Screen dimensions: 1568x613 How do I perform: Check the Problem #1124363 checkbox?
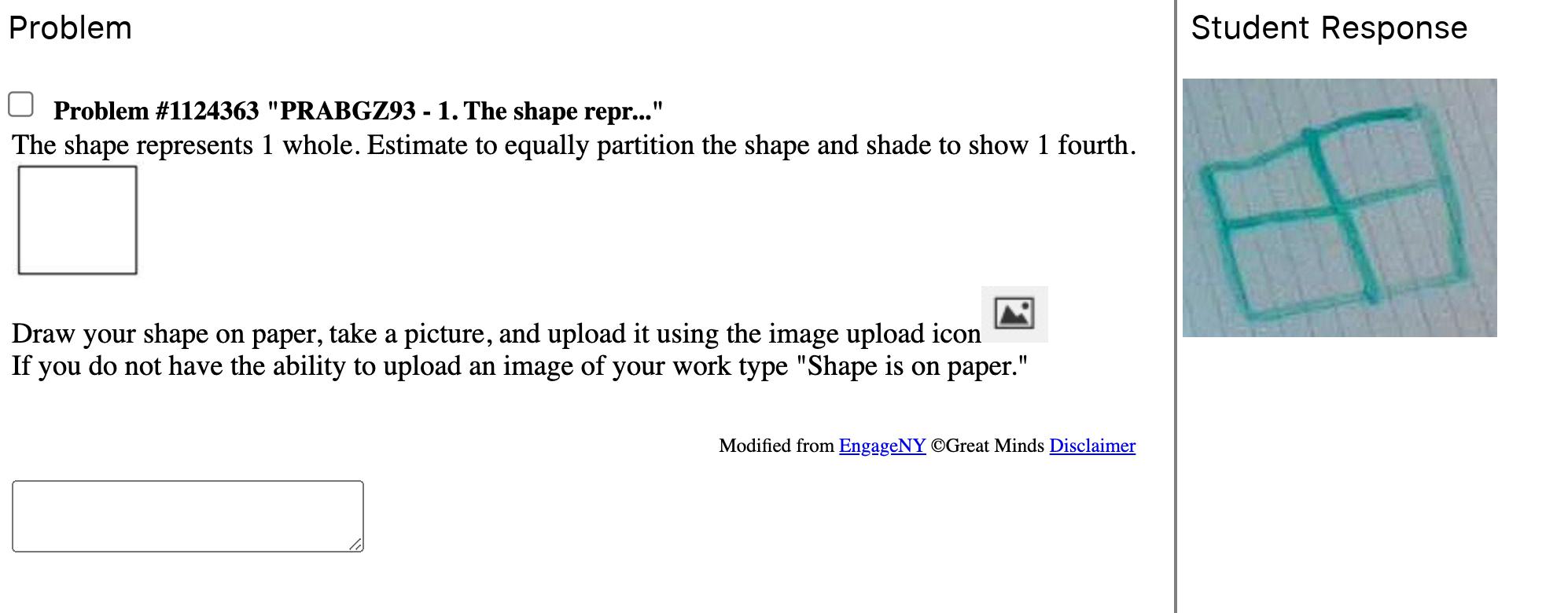click(20, 105)
